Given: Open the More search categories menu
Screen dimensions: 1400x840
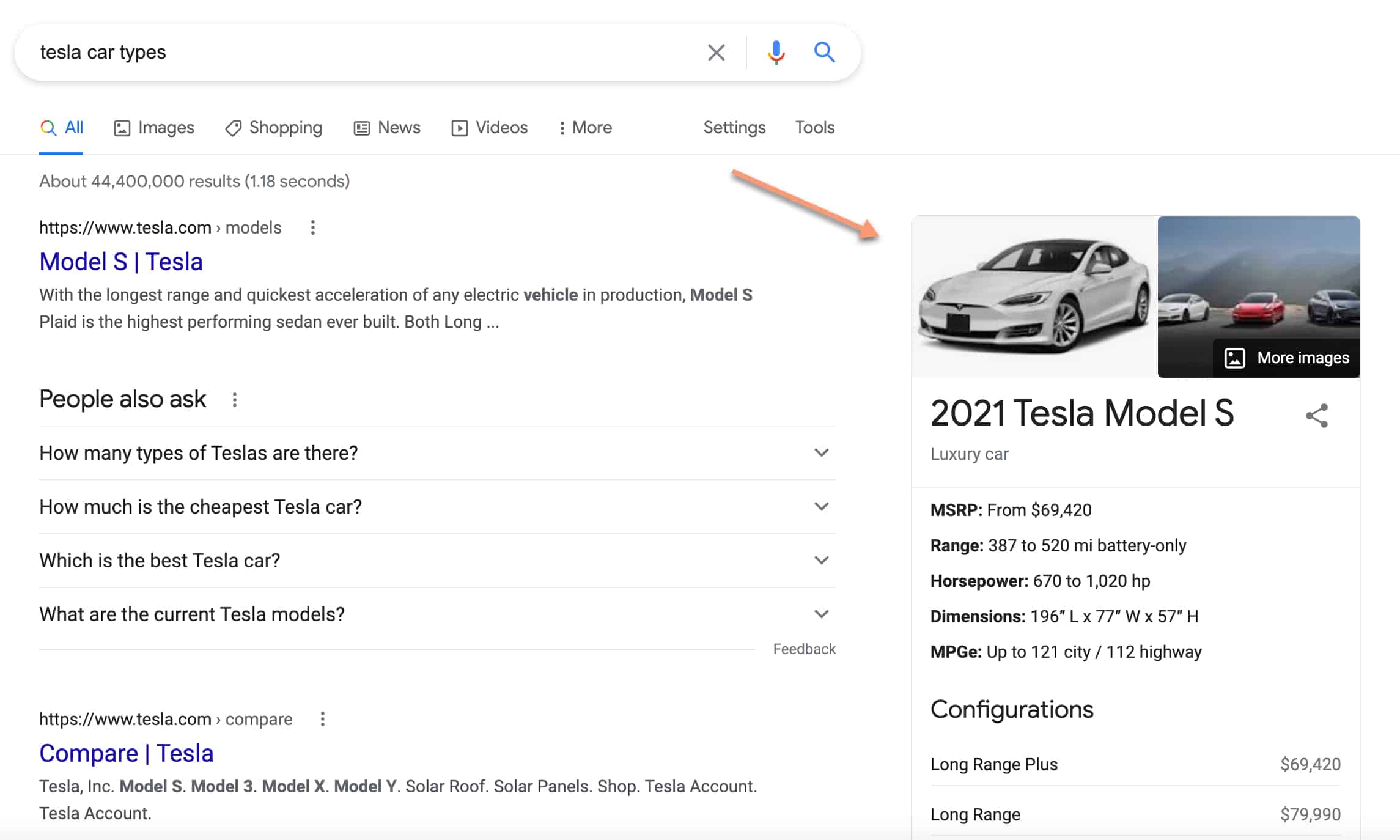Looking at the screenshot, I should (x=586, y=128).
